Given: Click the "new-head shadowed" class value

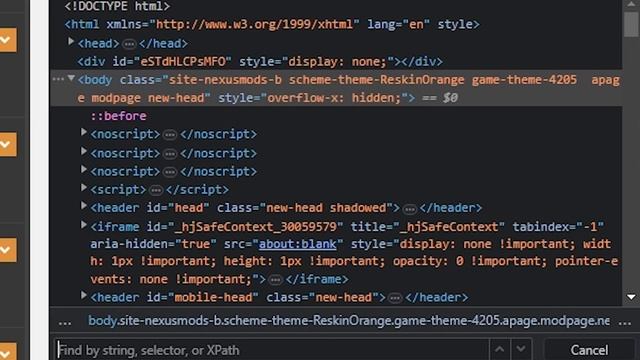Looking at the screenshot, I should coord(326,208).
